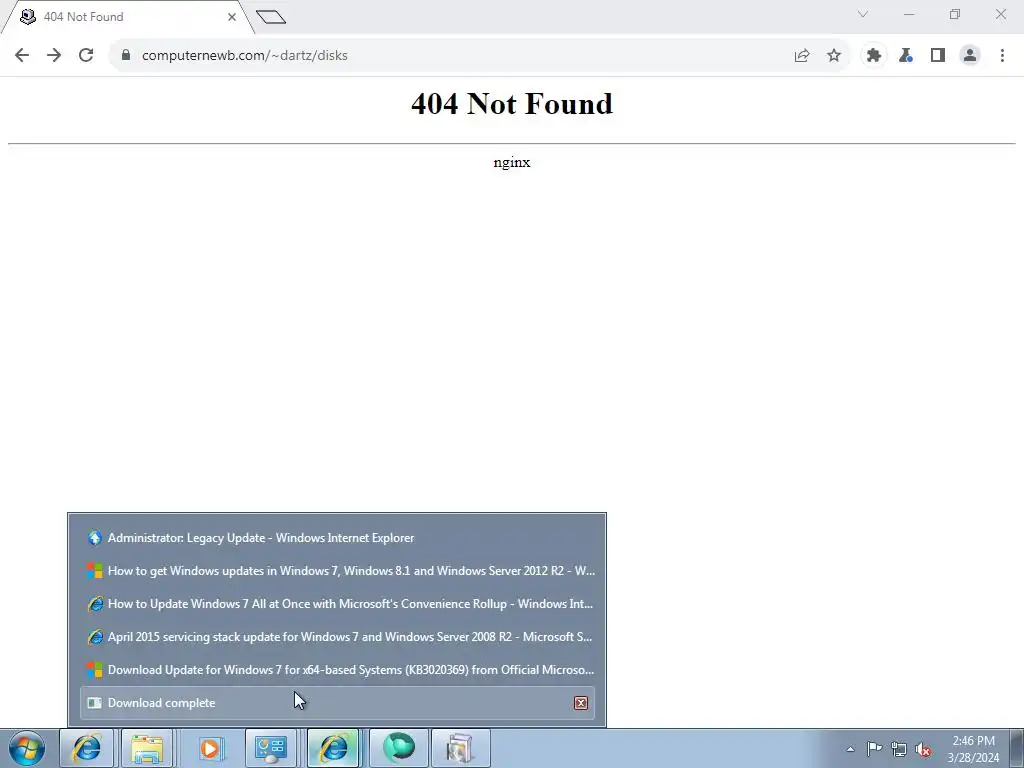Open network status tray icon
1024x768 pixels.
[x=899, y=749]
